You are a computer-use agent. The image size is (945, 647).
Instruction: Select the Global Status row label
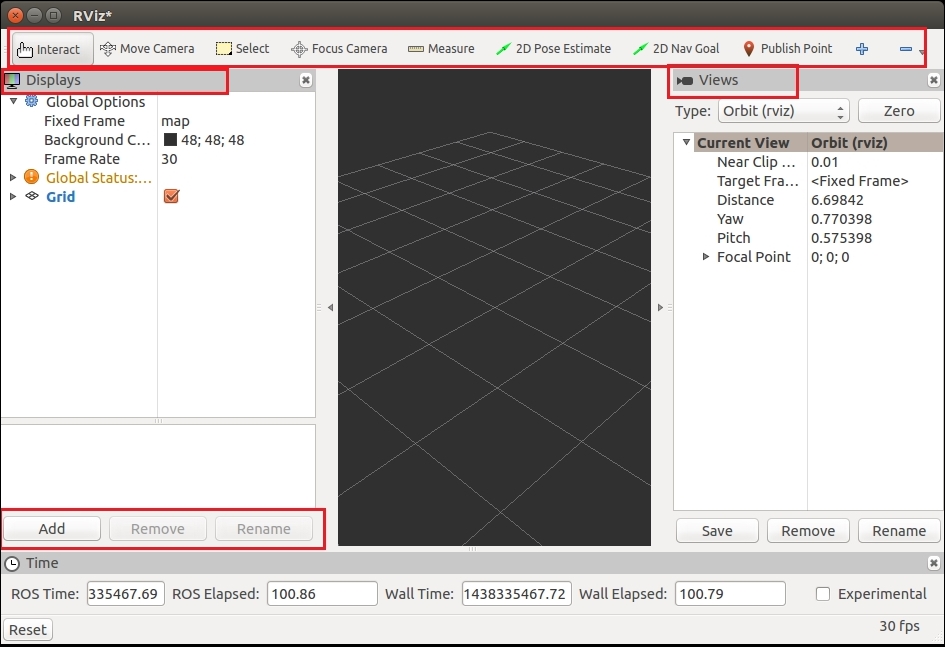coord(99,178)
